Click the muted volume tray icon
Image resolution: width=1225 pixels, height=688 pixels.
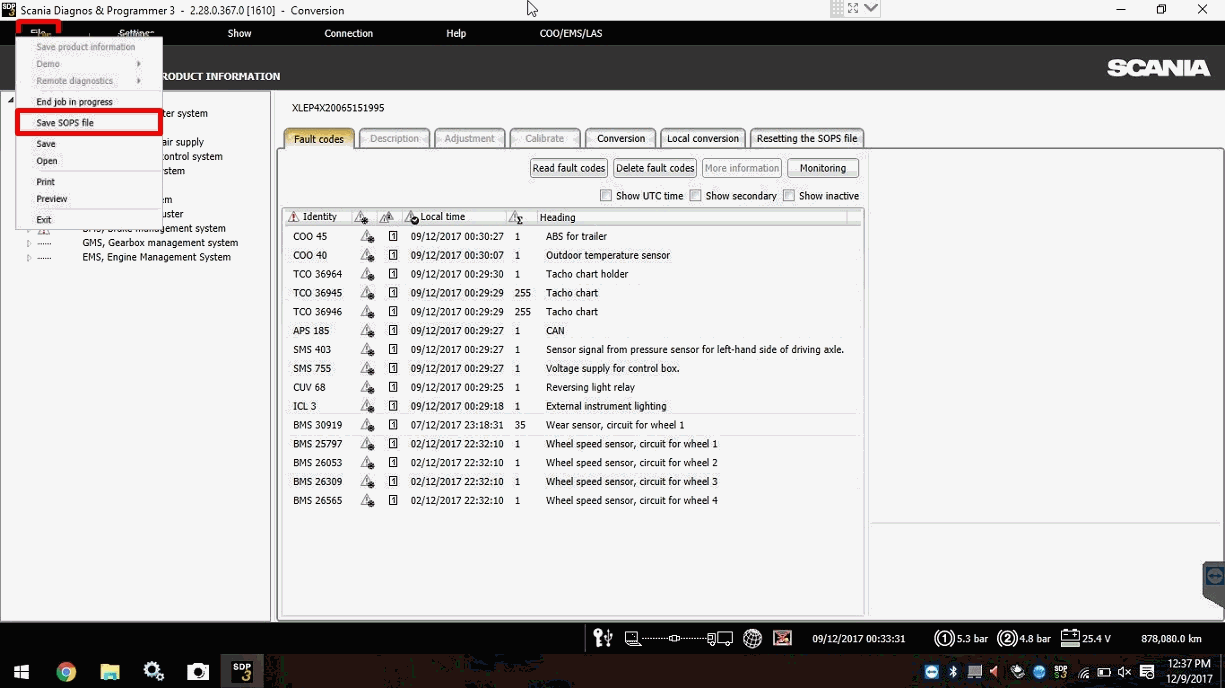1125,672
